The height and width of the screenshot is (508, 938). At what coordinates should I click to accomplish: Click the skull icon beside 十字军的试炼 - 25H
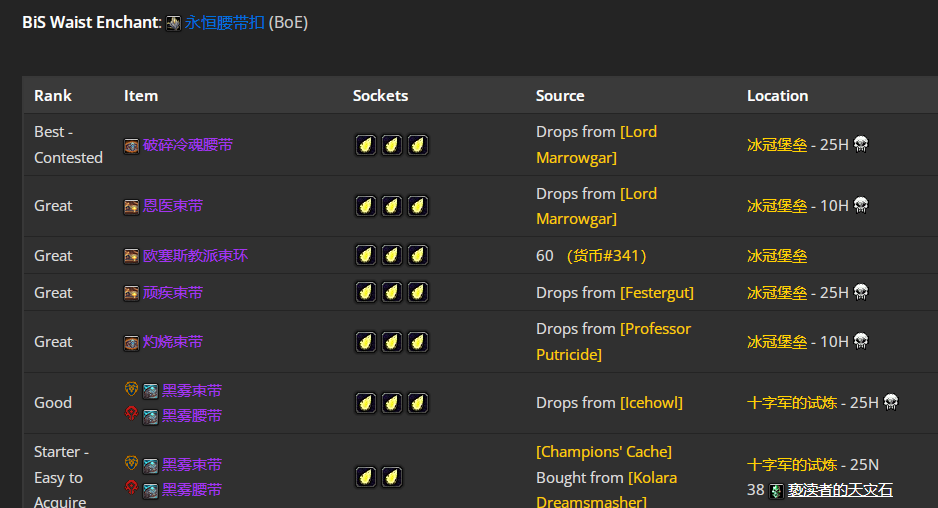[891, 402]
